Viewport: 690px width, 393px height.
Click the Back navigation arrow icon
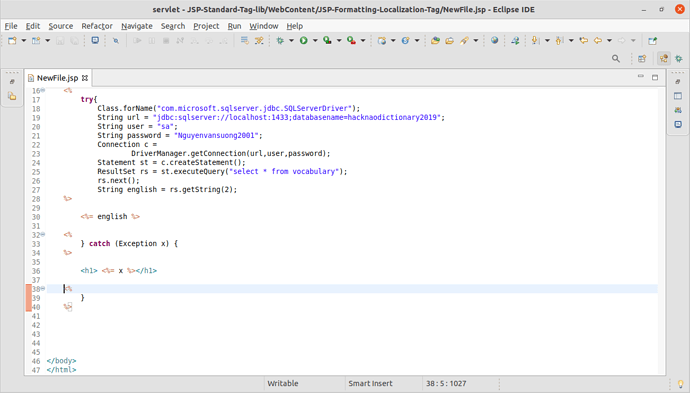click(x=598, y=40)
